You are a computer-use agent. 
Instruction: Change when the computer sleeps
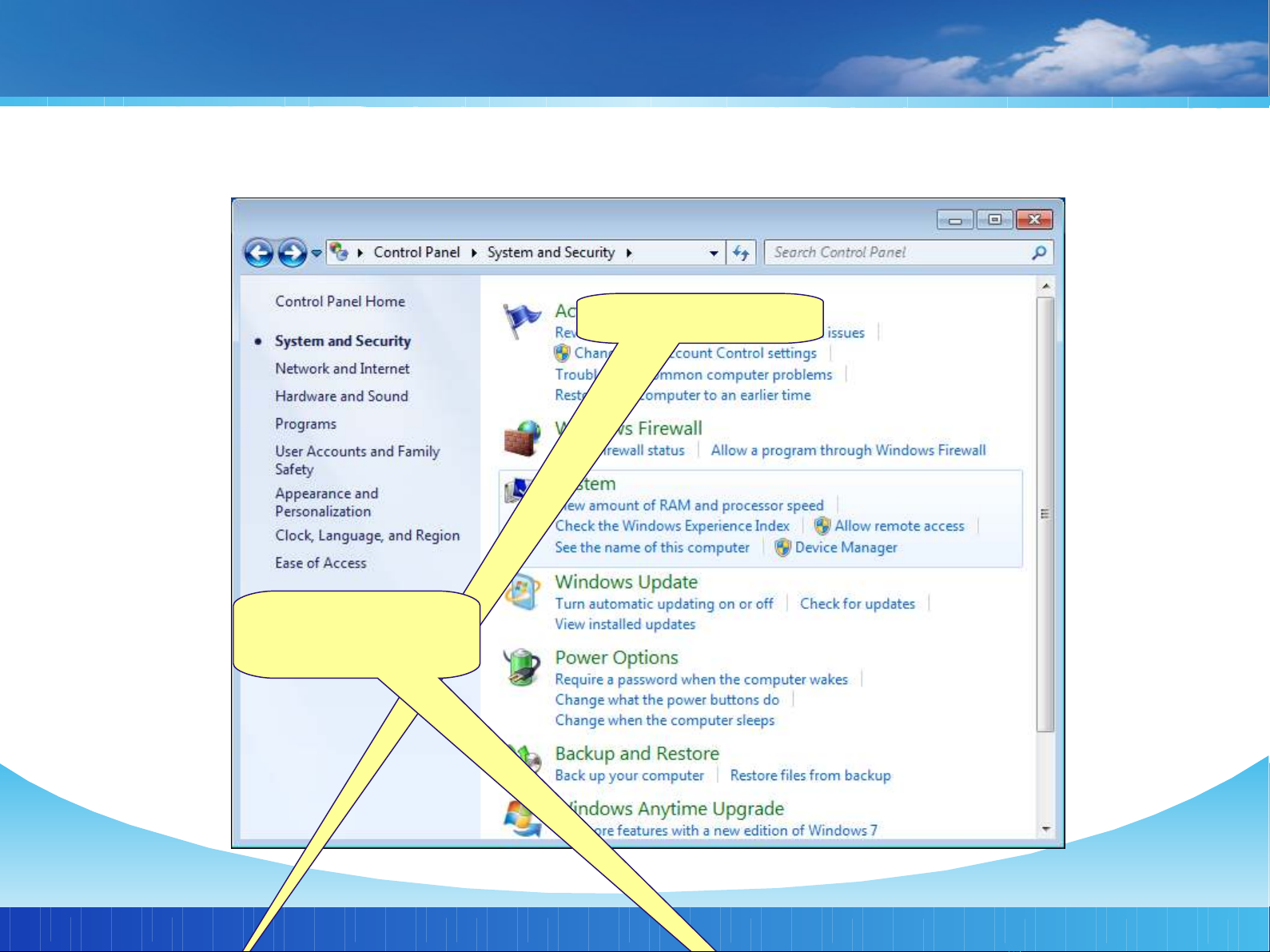tap(665, 720)
